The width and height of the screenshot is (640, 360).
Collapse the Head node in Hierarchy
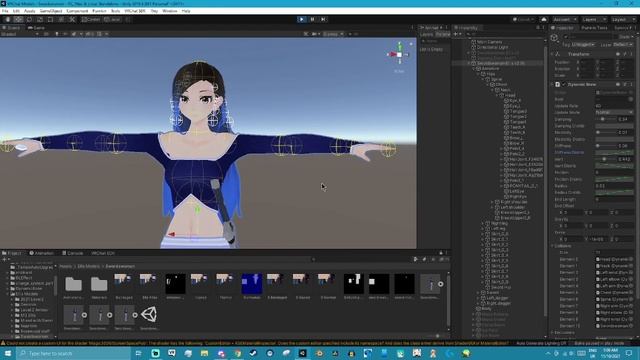pos(498,95)
